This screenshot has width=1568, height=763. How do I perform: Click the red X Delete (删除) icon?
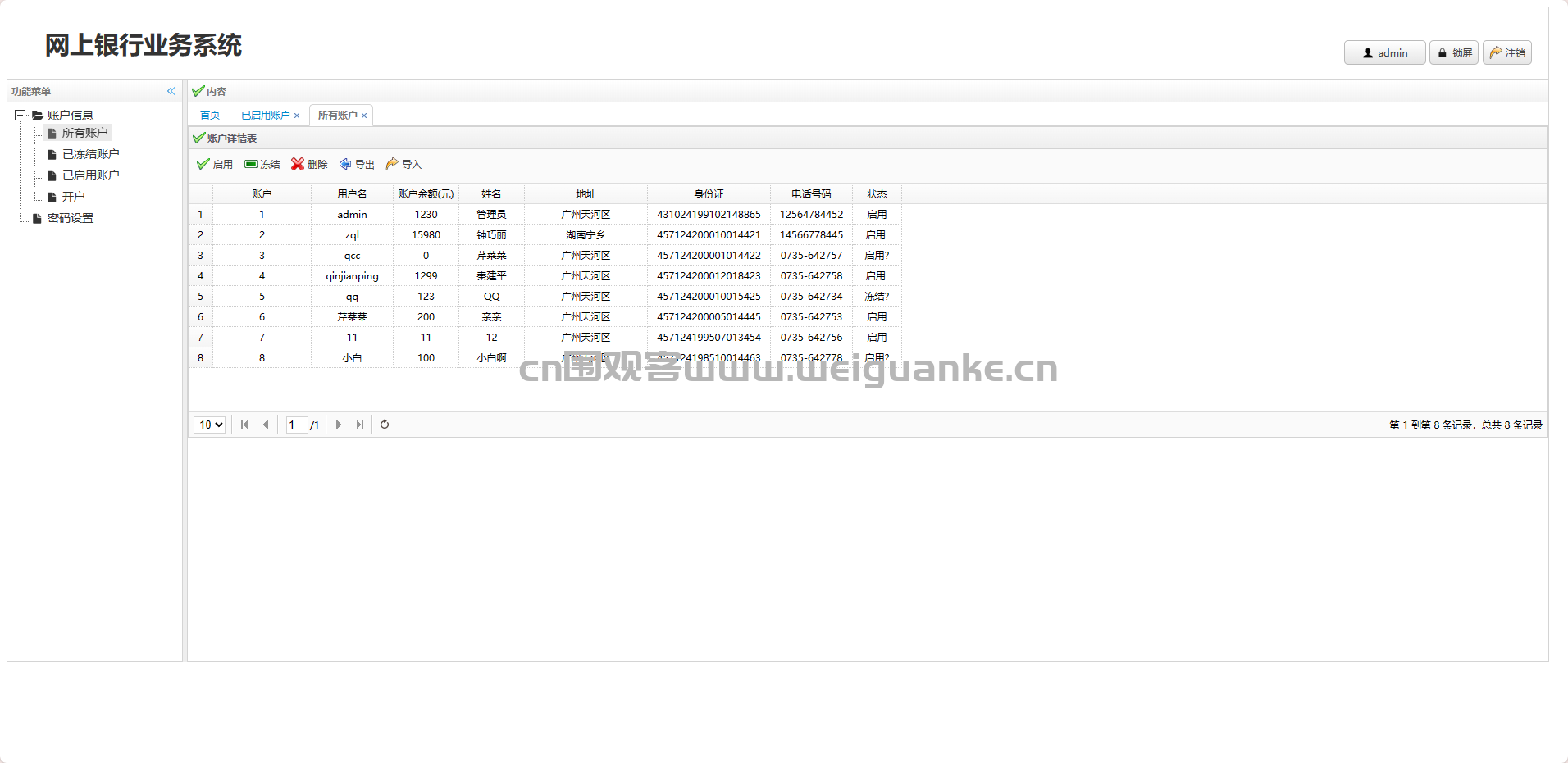pos(298,164)
